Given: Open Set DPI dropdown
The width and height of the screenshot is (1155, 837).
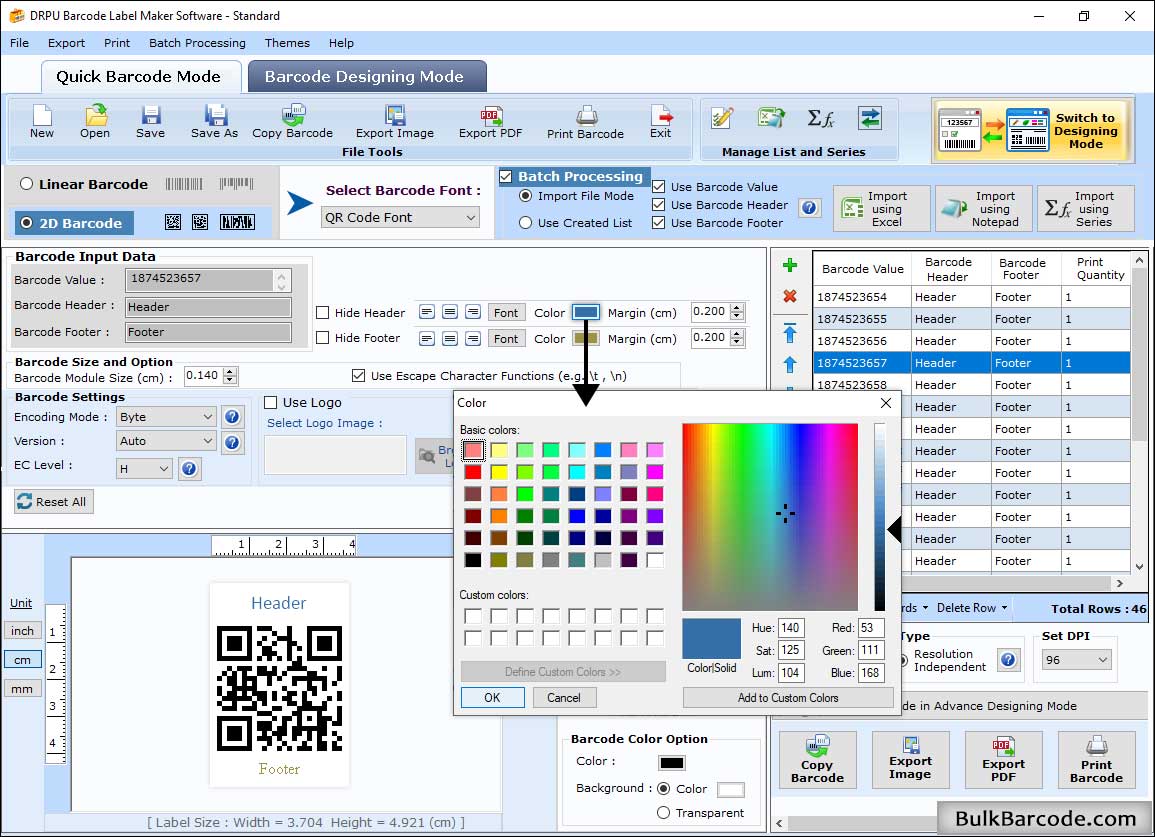Looking at the screenshot, I should 1077,660.
